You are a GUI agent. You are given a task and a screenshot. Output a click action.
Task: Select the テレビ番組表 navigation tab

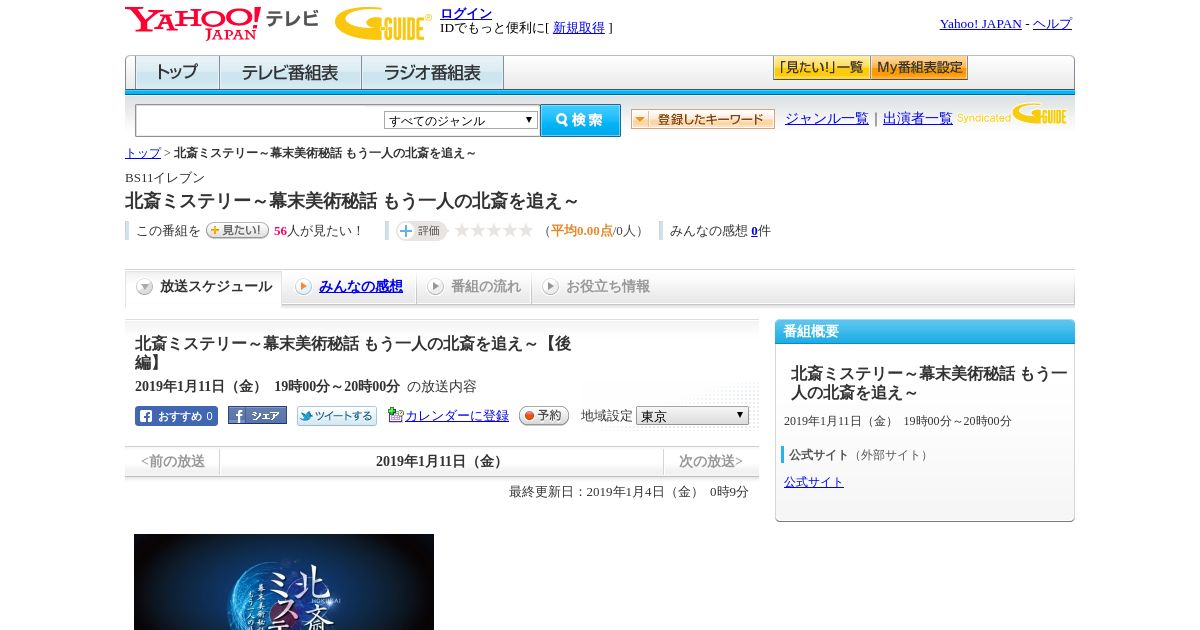coord(290,73)
